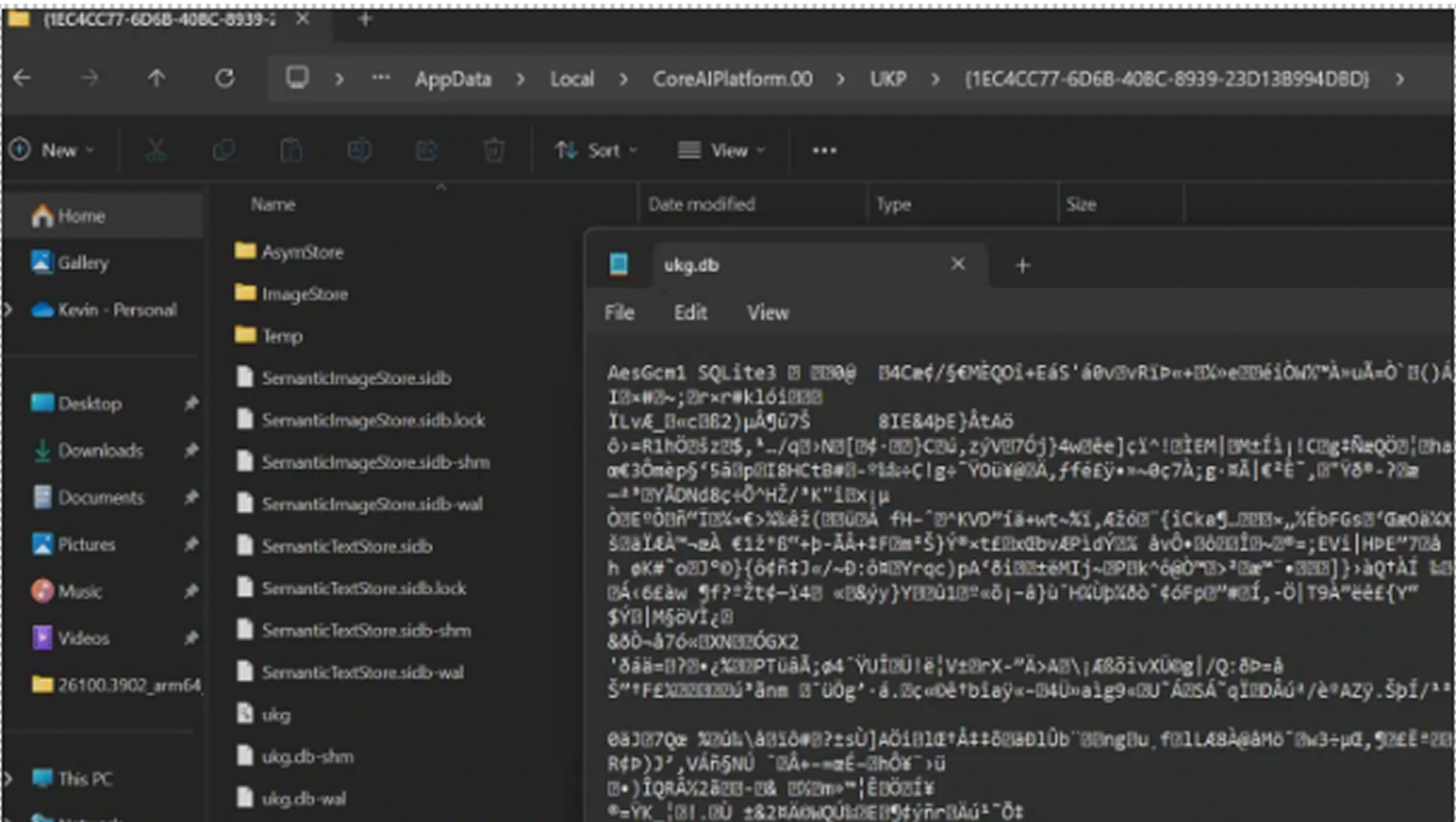This screenshot has height=822, width=1456.
Task: Open Notepad's File menu
Action: pos(619,312)
